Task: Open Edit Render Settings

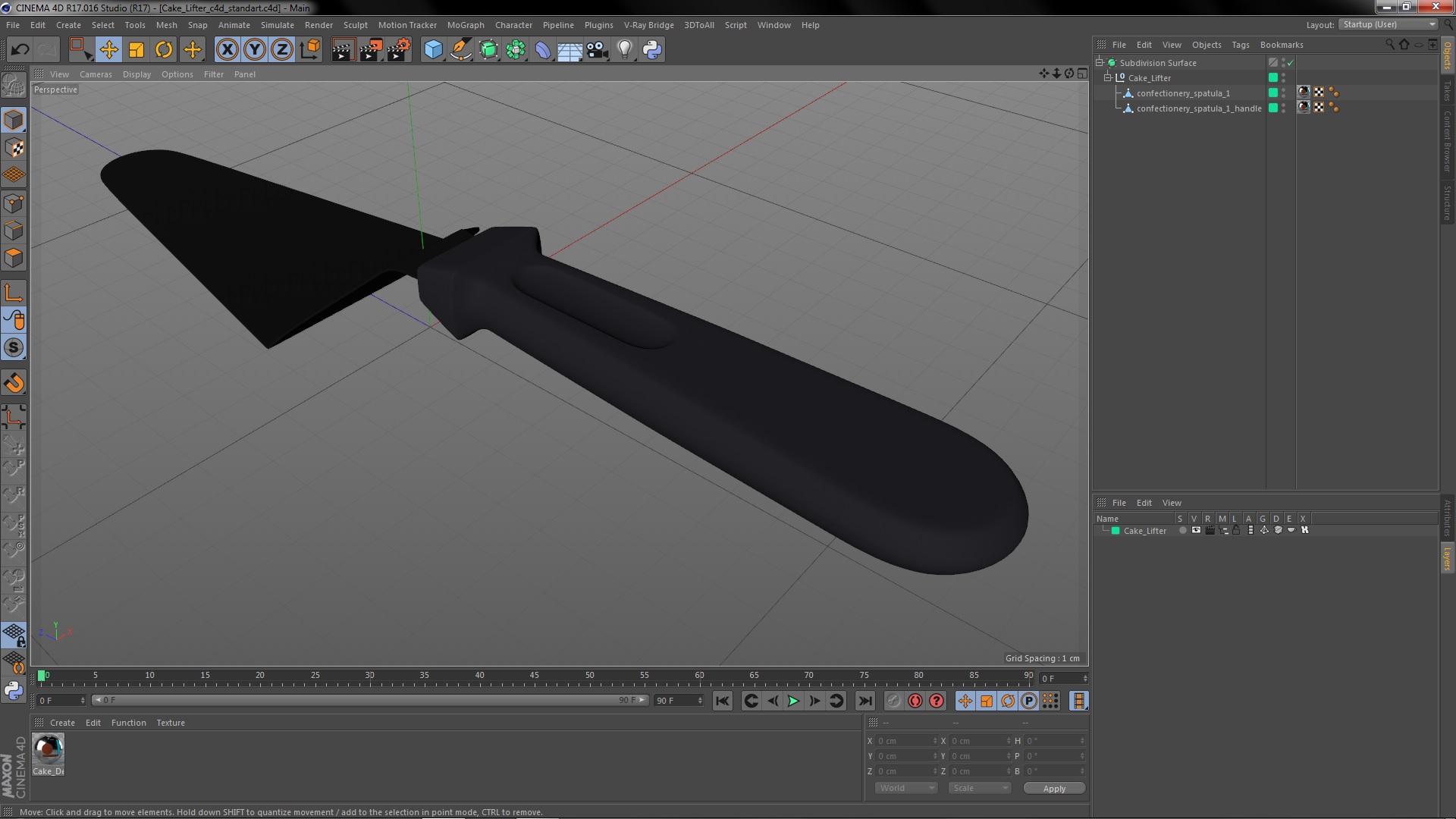Action: (399, 50)
